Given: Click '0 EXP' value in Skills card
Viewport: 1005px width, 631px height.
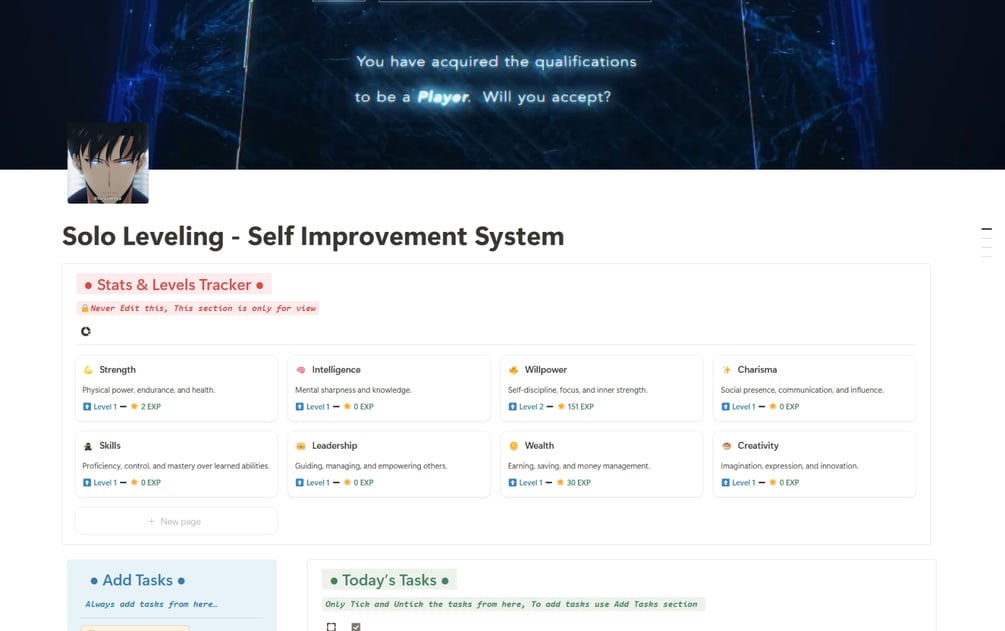Looking at the screenshot, I should pos(151,482).
